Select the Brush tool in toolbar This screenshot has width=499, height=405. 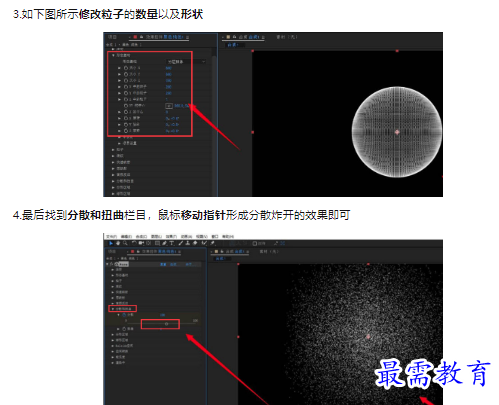pos(180,243)
